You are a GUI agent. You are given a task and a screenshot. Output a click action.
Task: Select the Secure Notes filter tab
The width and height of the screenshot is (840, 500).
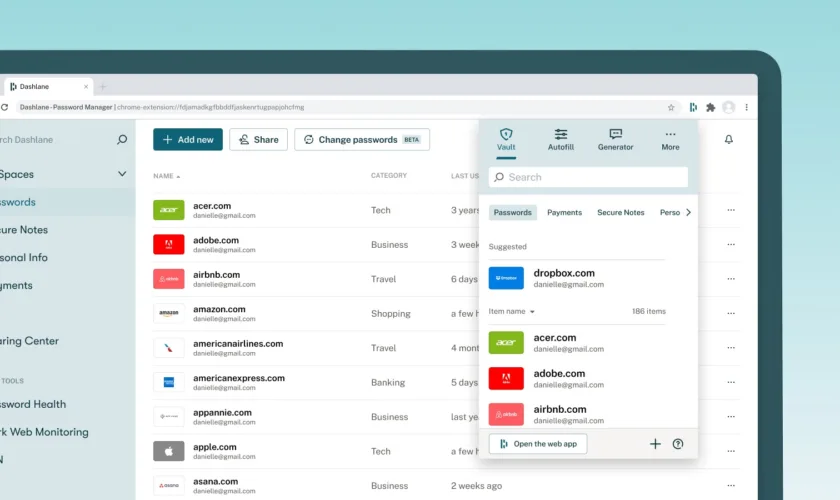click(620, 212)
